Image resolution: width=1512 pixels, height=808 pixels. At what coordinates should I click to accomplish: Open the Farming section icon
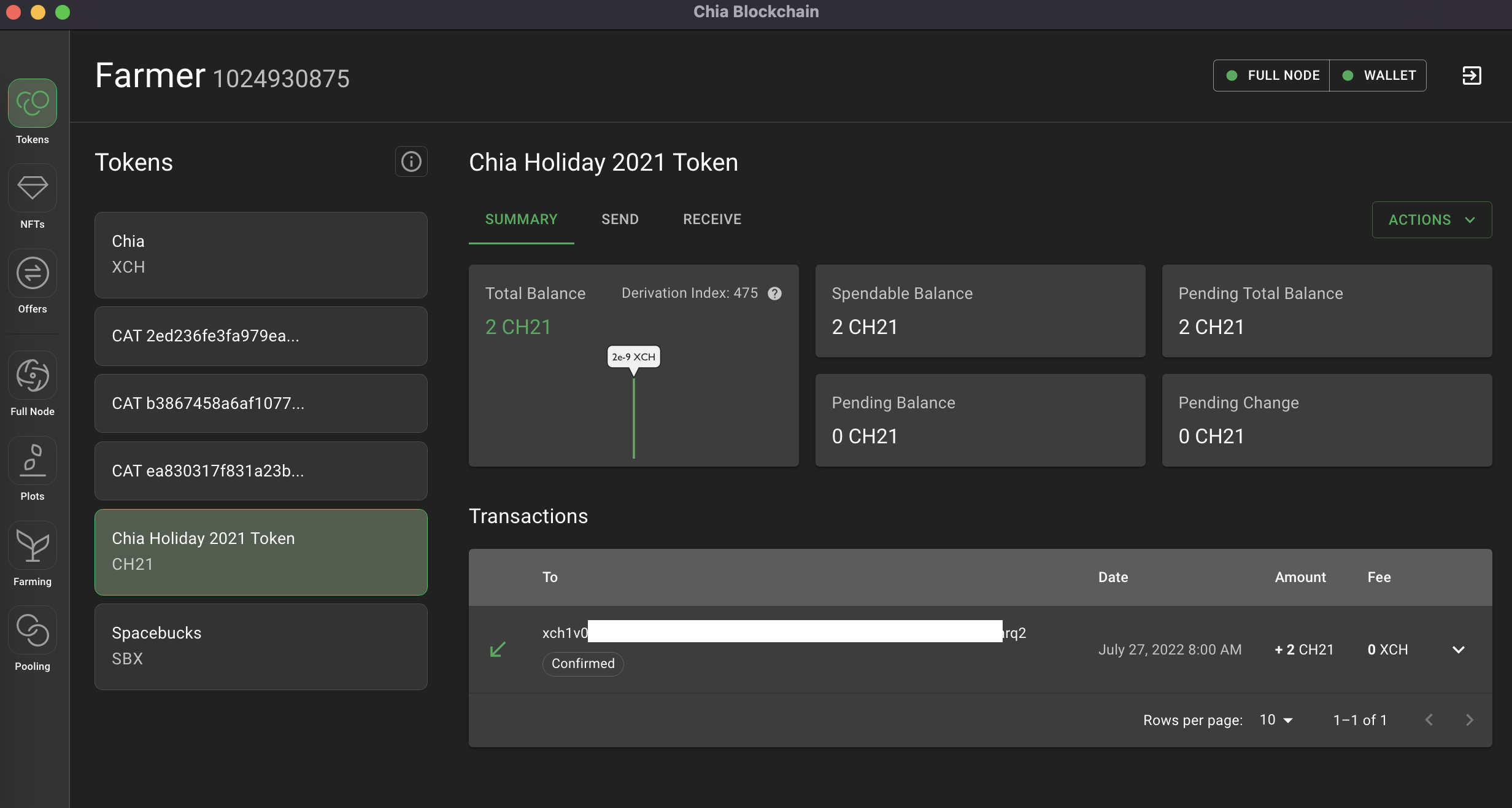[33, 545]
